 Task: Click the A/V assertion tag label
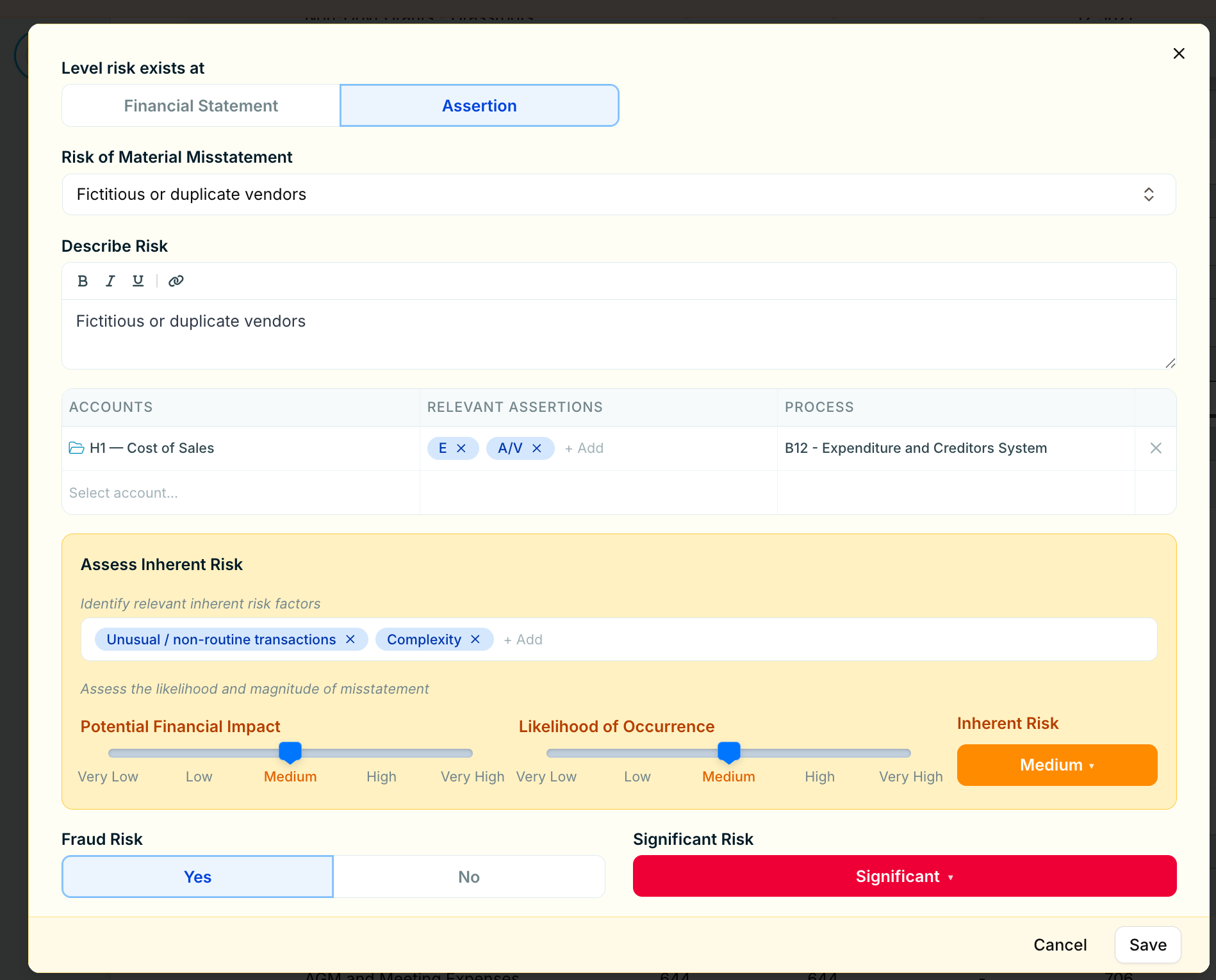(x=510, y=448)
